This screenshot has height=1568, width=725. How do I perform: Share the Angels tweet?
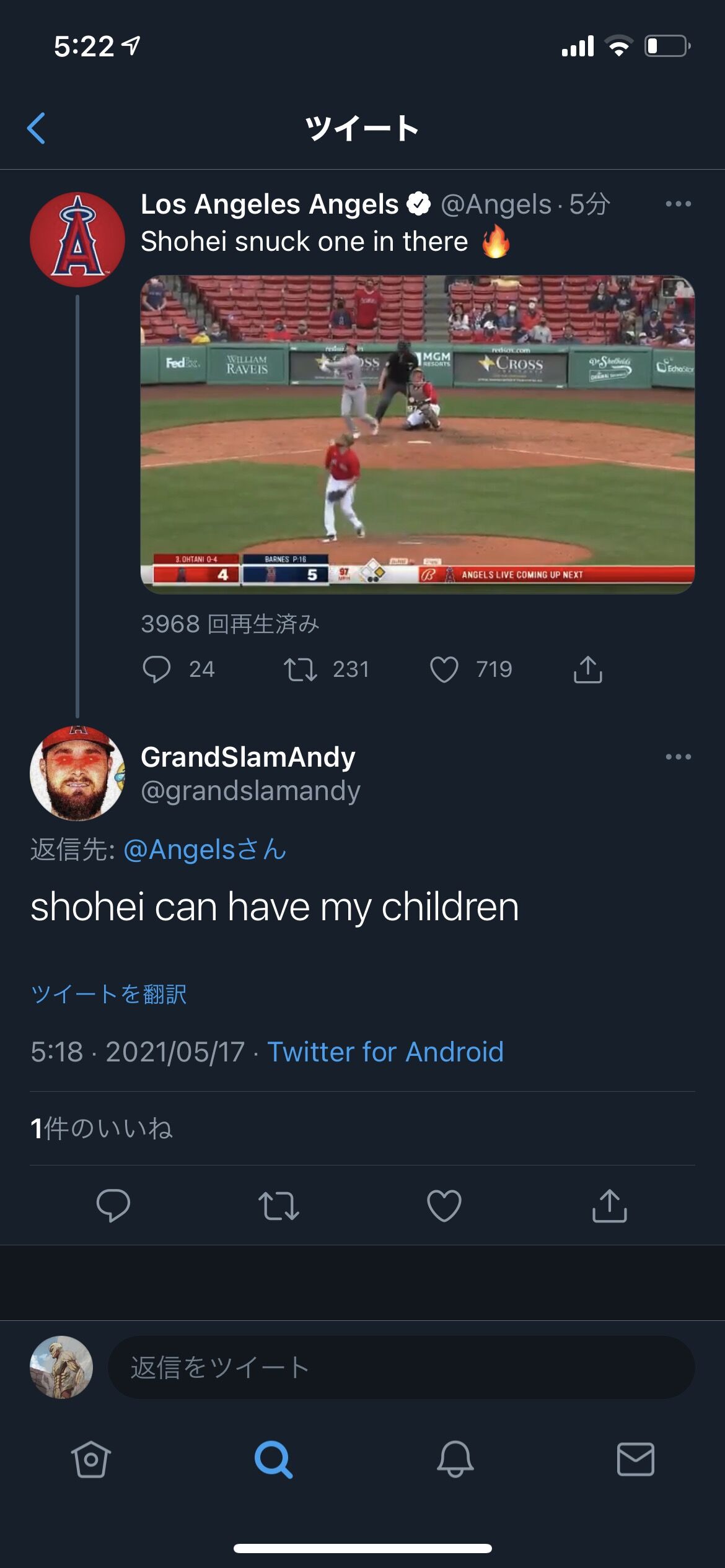click(588, 669)
